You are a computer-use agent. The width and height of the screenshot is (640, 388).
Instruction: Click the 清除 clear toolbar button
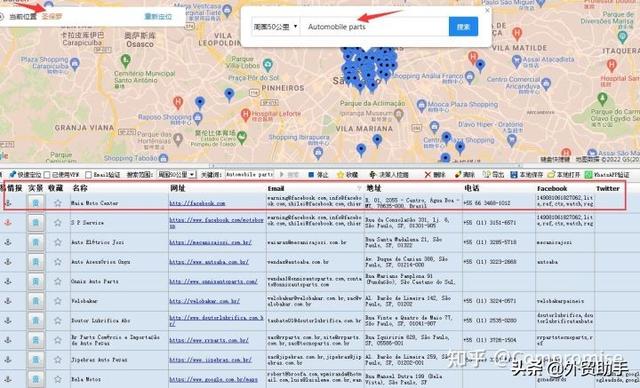[465, 175]
